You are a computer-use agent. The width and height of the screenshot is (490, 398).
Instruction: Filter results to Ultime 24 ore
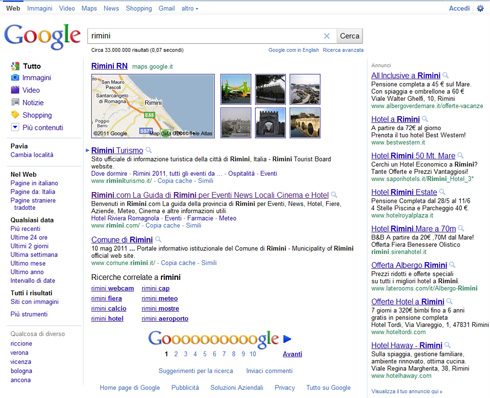pos(29,237)
